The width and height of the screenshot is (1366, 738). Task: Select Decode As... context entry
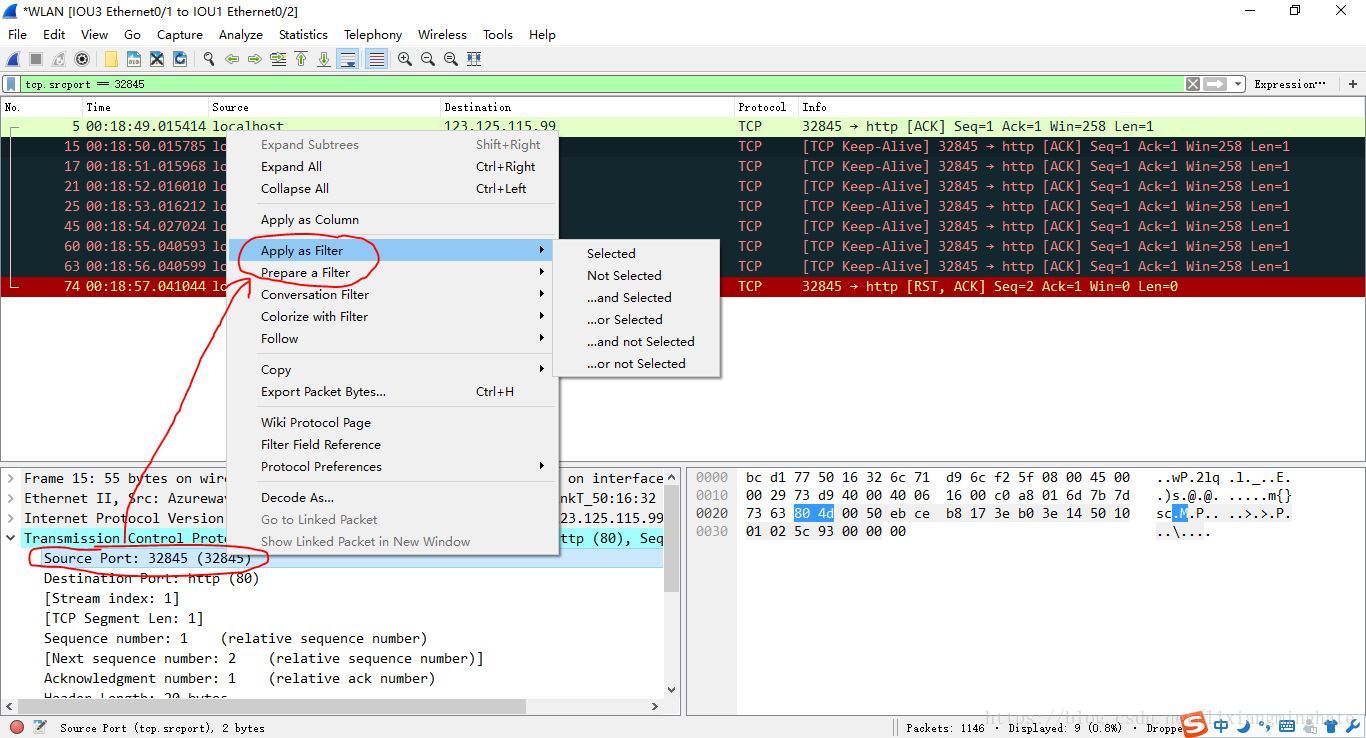[x=392, y=497]
